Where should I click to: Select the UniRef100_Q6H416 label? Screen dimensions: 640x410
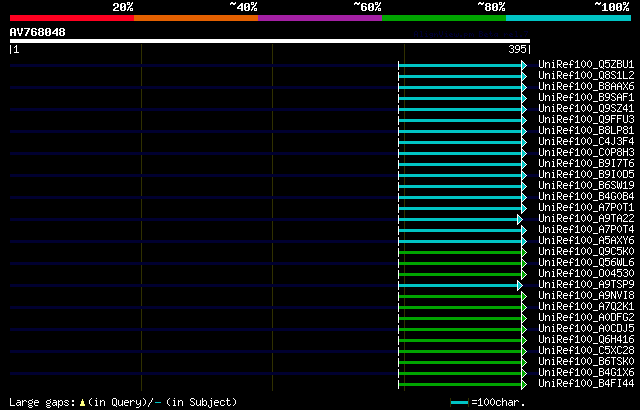[x=586, y=340]
